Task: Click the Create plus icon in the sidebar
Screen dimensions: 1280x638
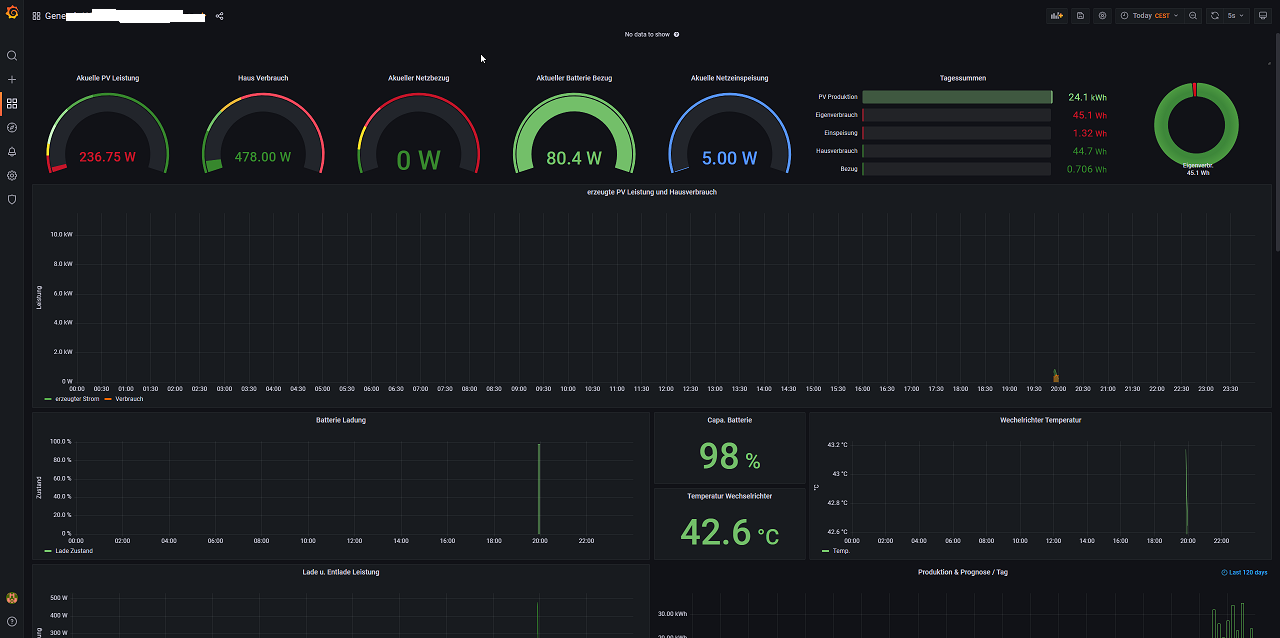Action: point(12,80)
